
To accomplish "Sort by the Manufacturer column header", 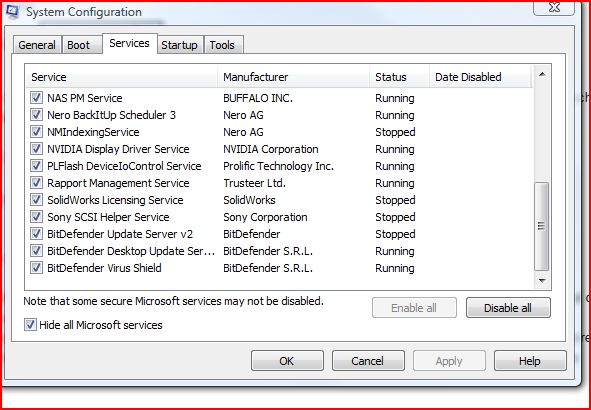I will click(294, 77).
